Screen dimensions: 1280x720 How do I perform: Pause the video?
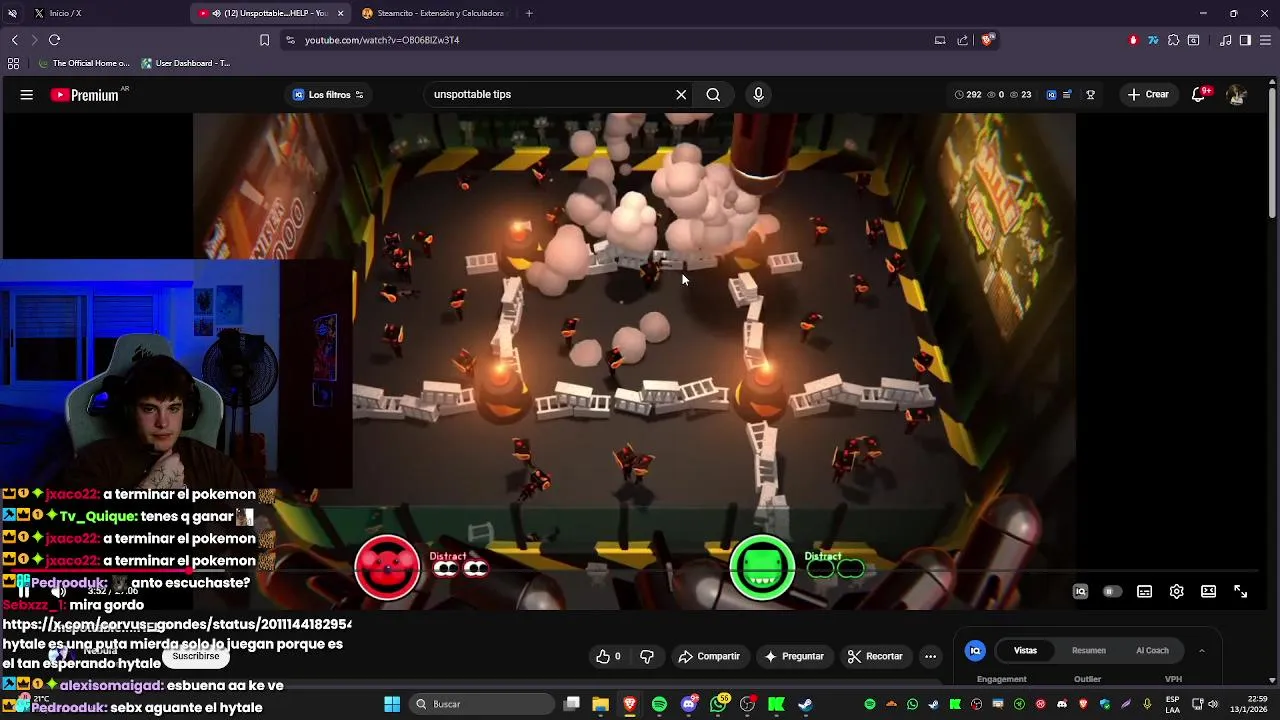(24, 591)
